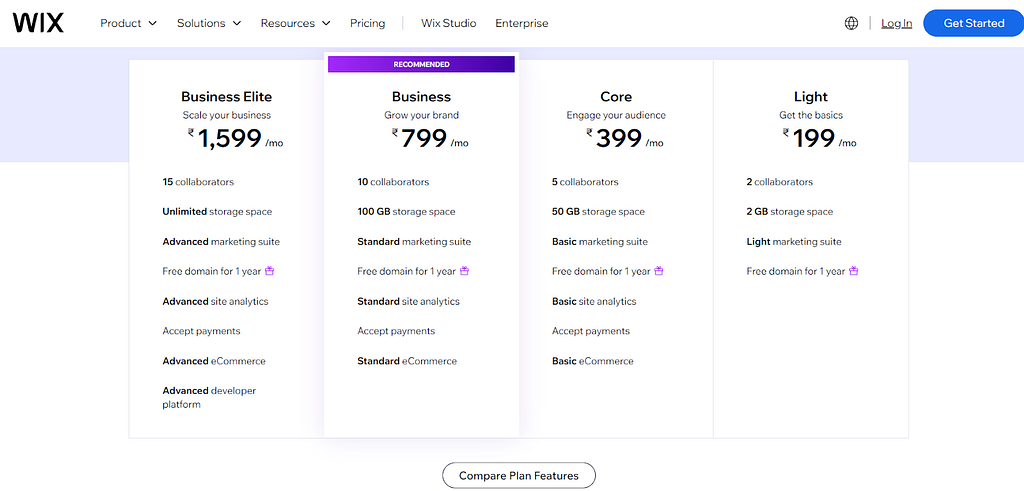Click 'Advanced site analytics' feature

(x=216, y=302)
